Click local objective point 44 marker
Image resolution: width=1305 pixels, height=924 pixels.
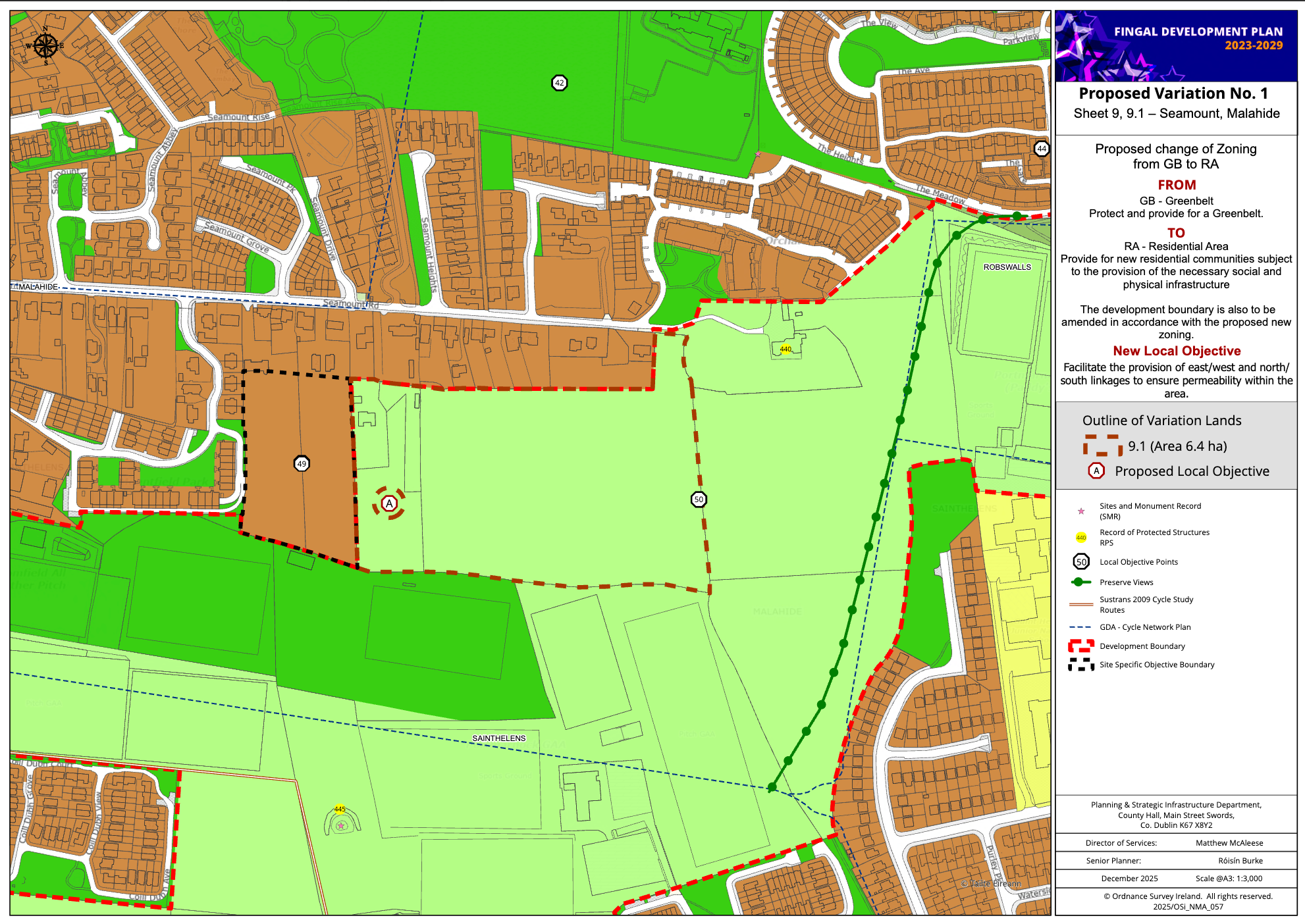[1041, 149]
